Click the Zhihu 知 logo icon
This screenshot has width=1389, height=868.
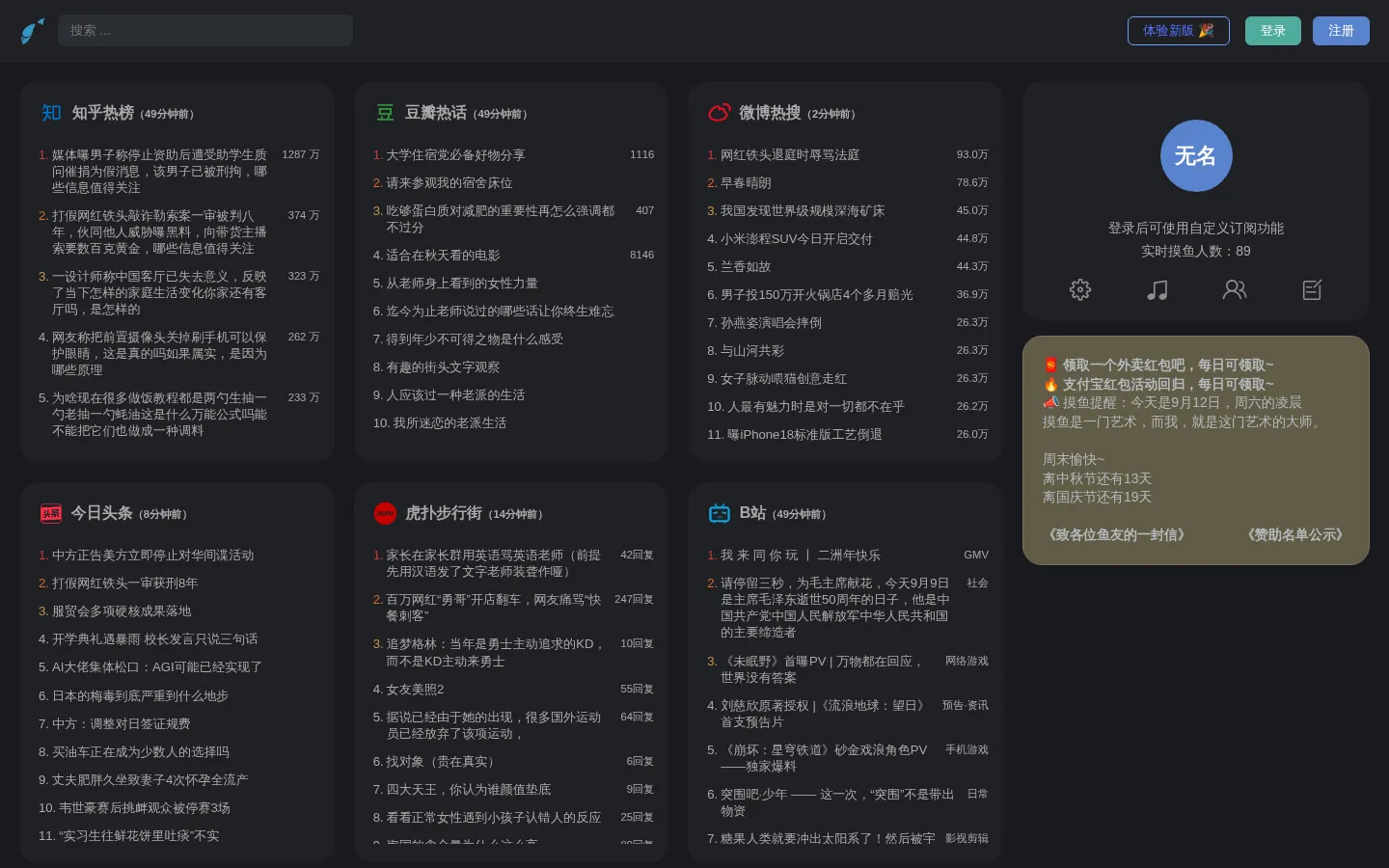click(x=51, y=113)
